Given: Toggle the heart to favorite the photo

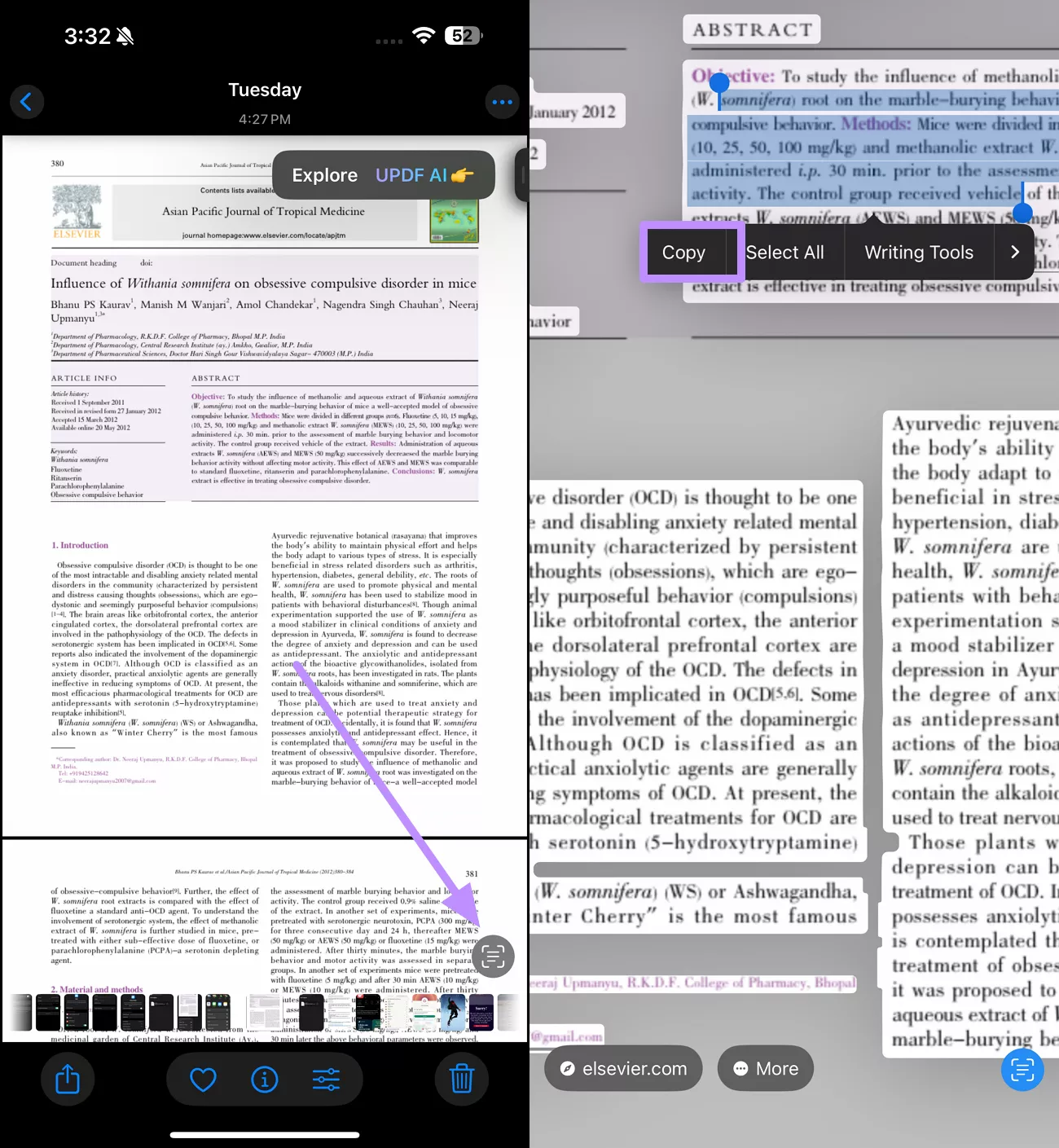Looking at the screenshot, I should click(202, 1079).
